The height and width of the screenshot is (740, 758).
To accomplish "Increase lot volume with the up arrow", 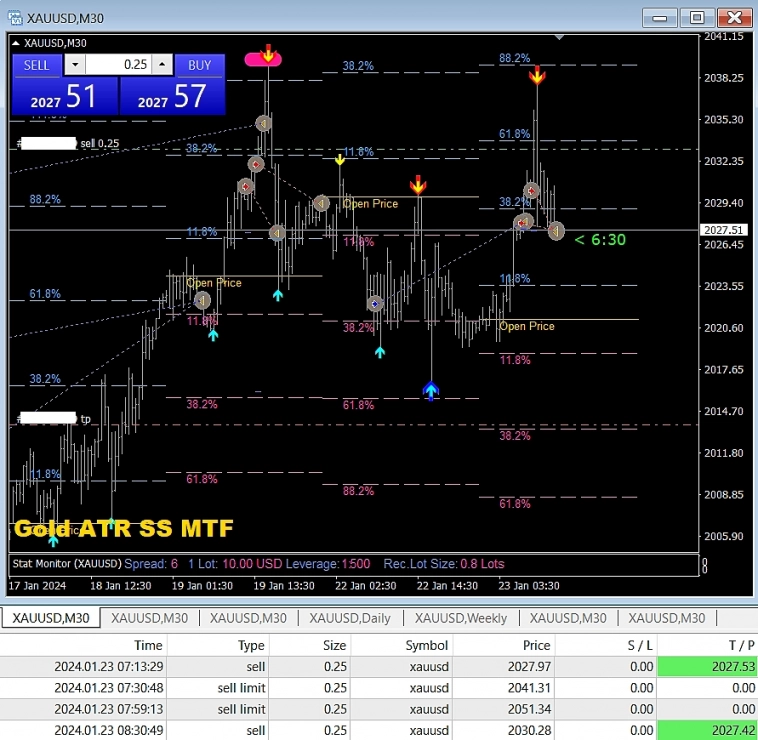I will (x=163, y=65).
